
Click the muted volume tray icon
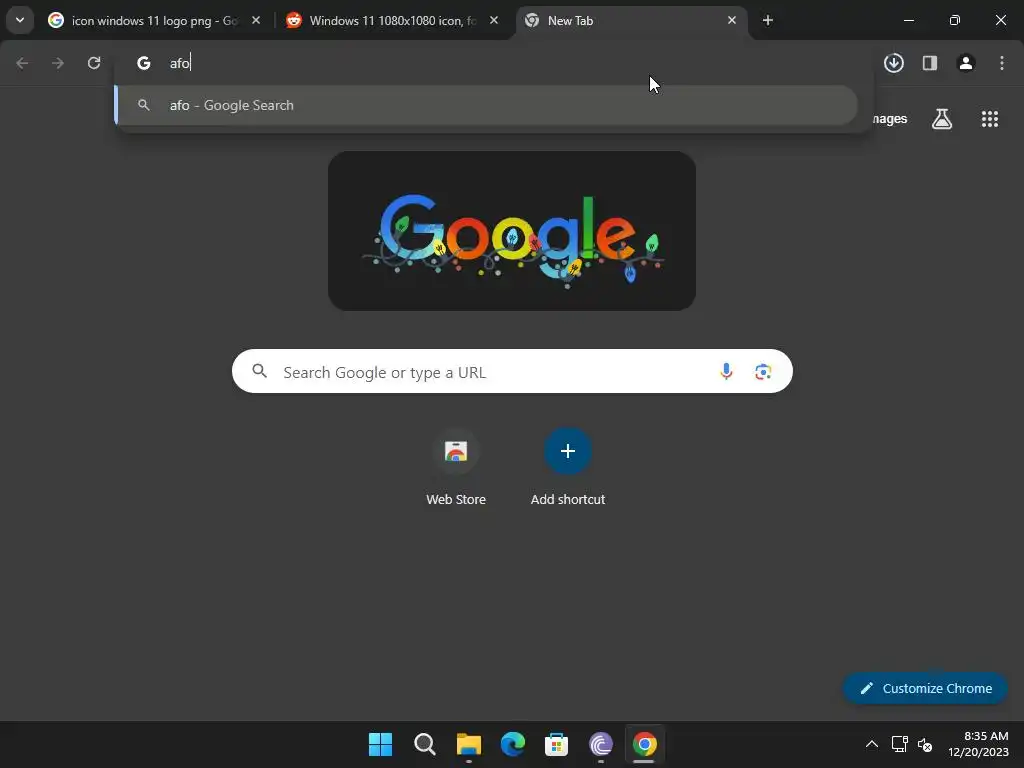click(925, 744)
